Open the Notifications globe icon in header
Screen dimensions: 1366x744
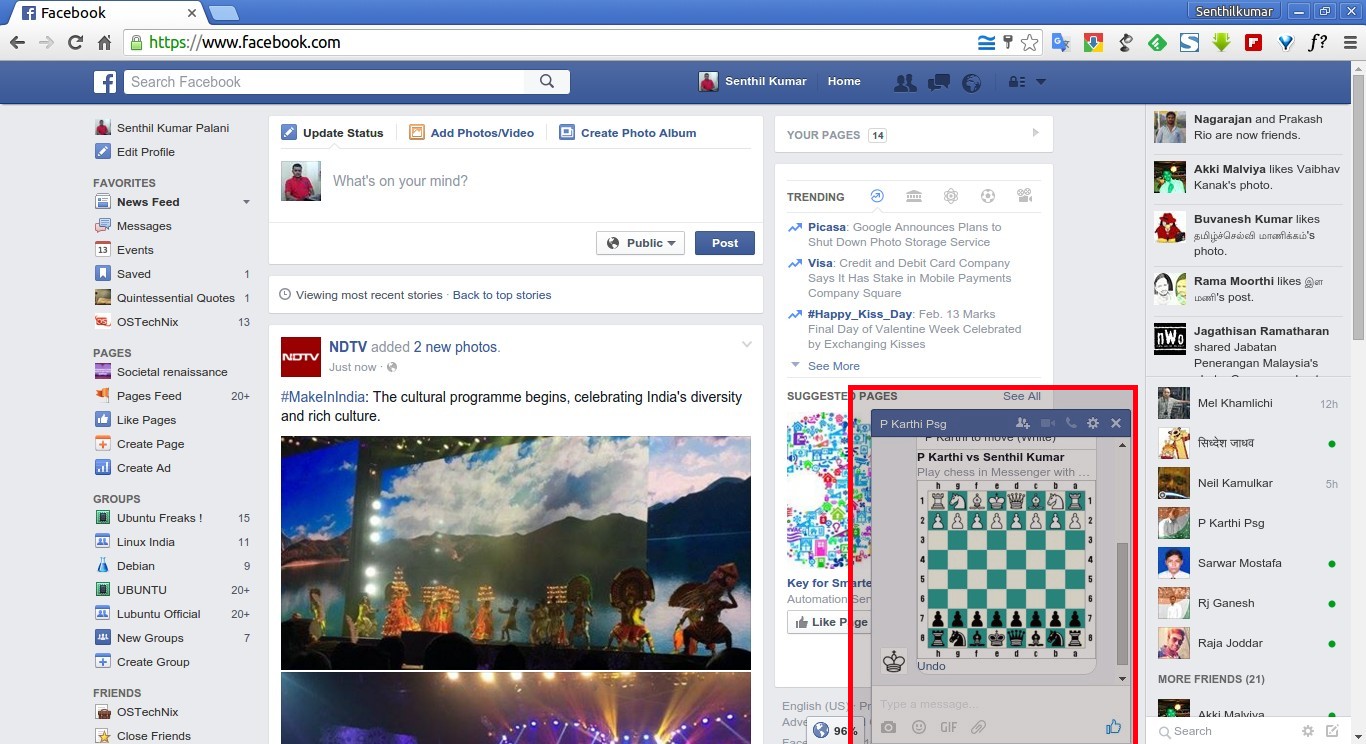[x=971, y=82]
